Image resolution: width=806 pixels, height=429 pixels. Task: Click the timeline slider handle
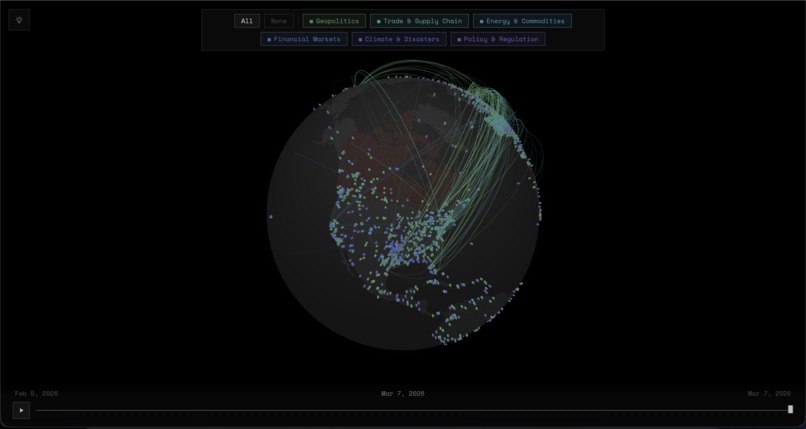[790, 409]
